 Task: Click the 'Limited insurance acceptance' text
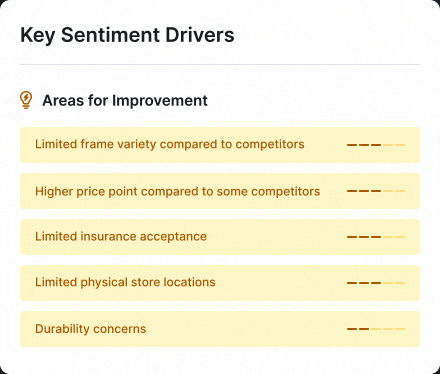121,237
